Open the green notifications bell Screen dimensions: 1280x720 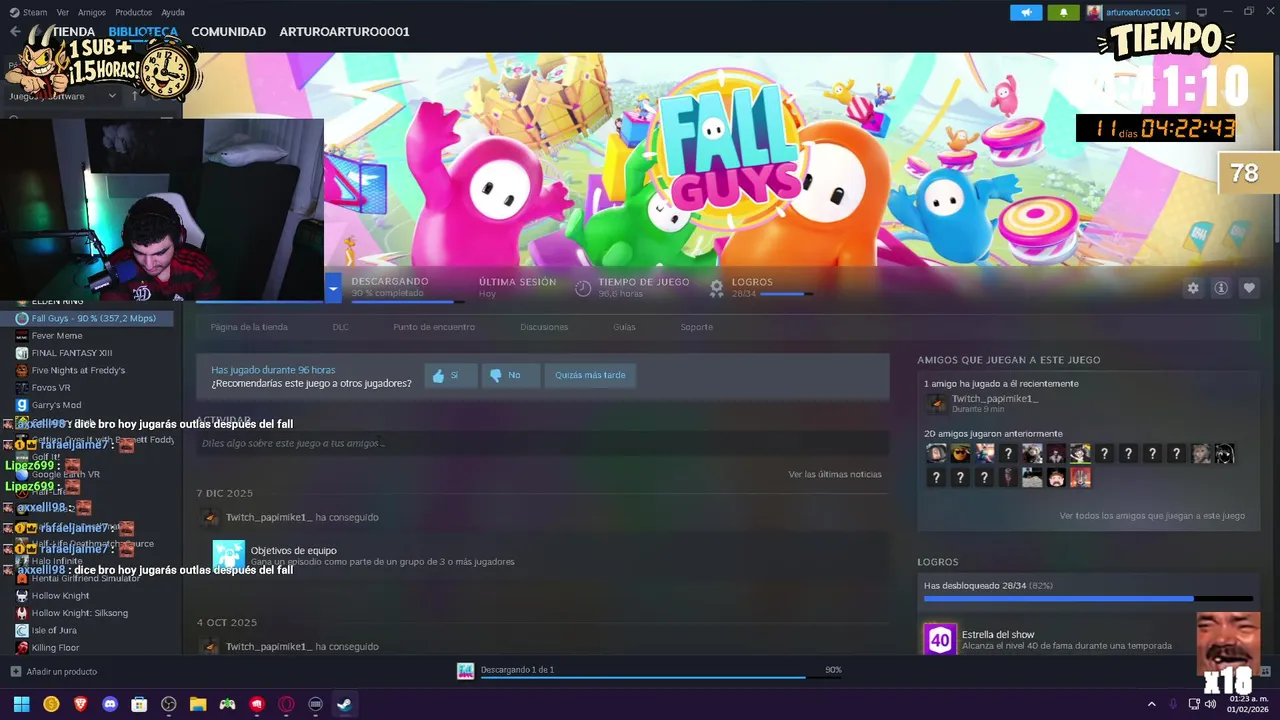tap(1063, 12)
